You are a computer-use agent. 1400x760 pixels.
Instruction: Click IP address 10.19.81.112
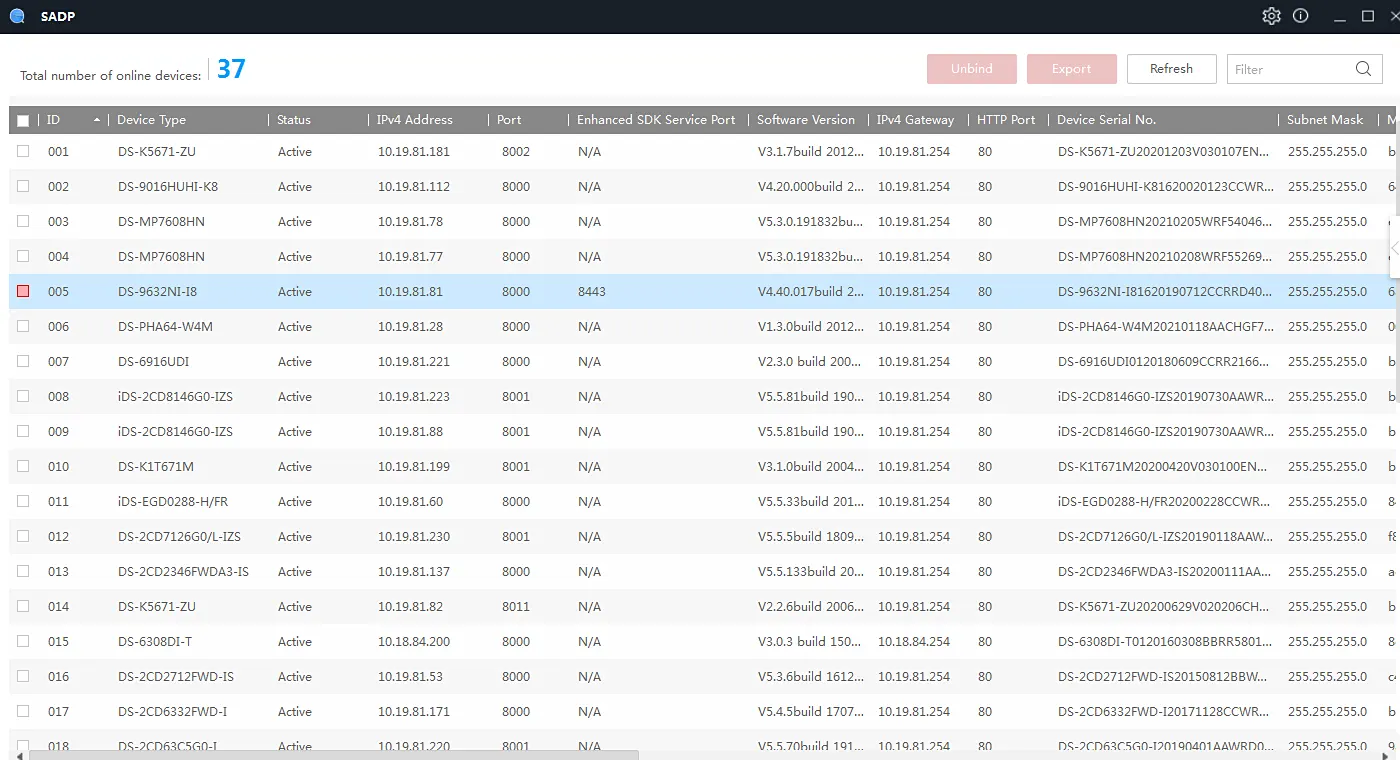(x=414, y=187)
